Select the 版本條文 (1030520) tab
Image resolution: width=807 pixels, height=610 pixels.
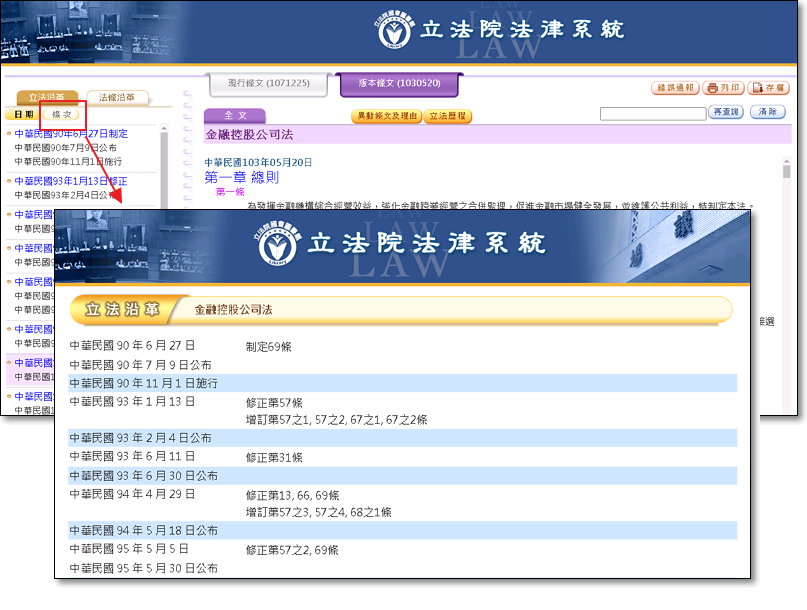(x=399, y=84)
